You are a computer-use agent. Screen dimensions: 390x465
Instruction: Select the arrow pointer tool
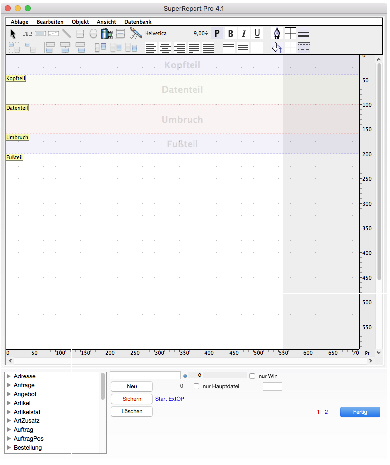13,34
